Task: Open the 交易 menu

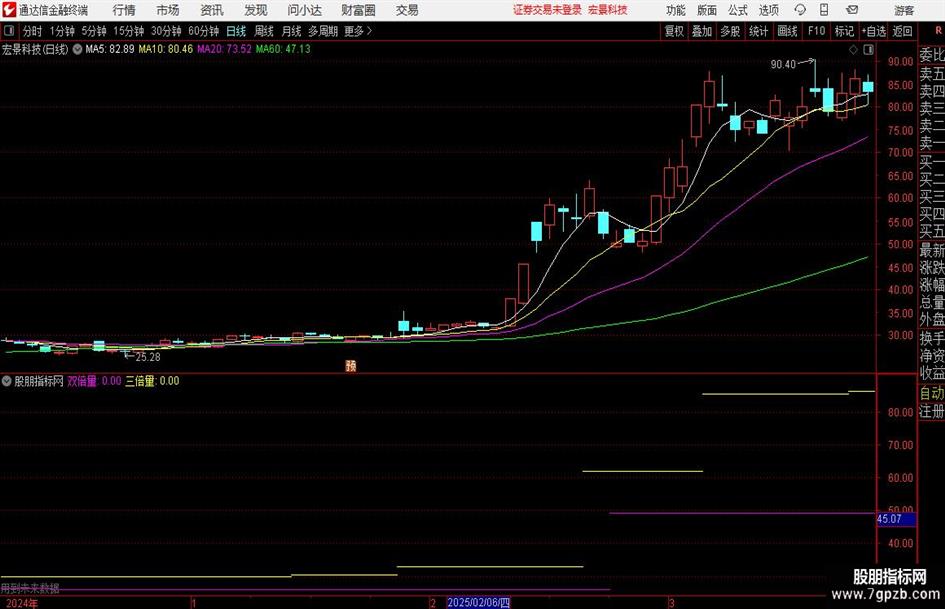Action: pos(407,10)
